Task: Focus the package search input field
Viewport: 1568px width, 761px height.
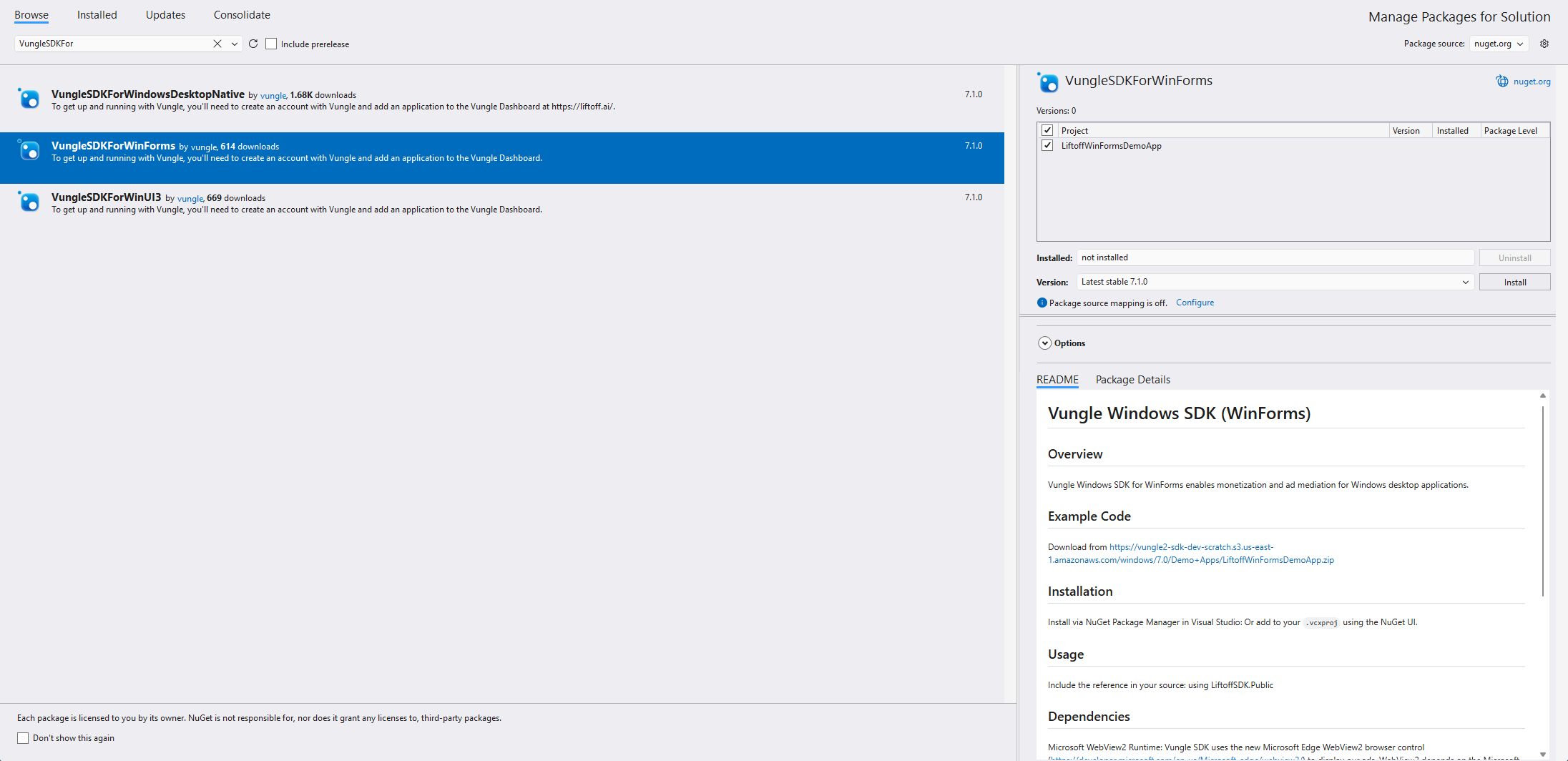Action: click(113, 44)
